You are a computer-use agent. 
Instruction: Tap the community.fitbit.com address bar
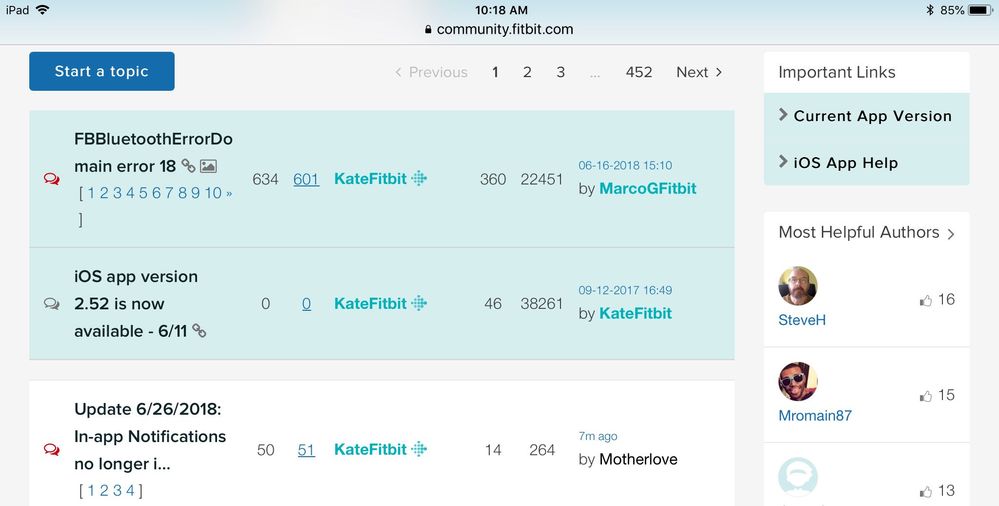point(499,30)
